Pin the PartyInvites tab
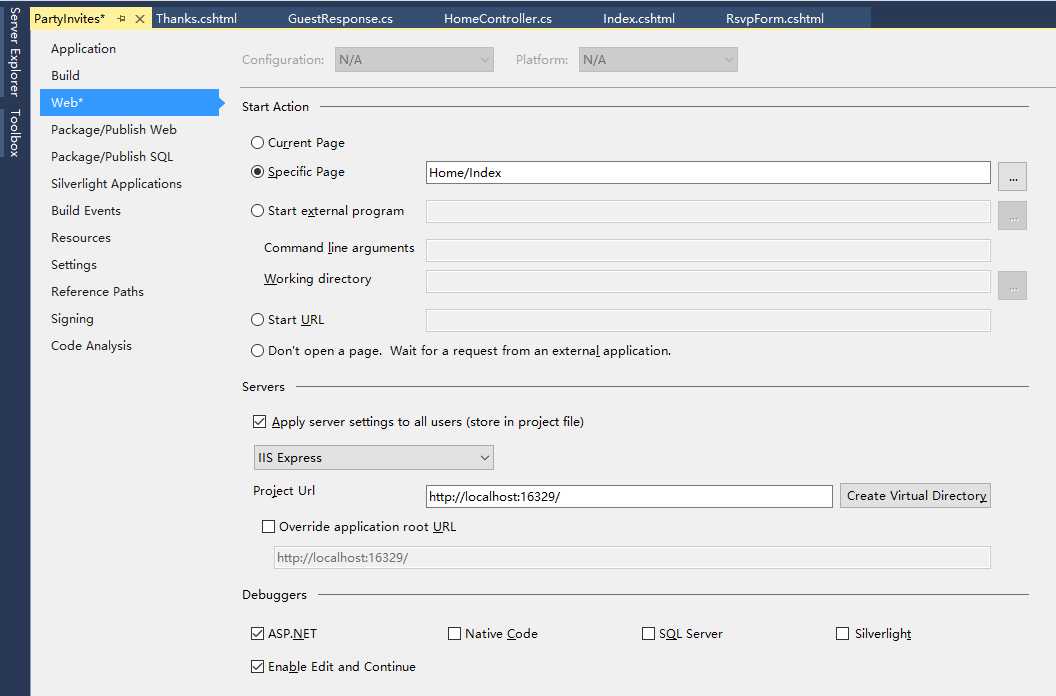Image resolution: width=1056 pixels, height=696 pixels. tap(121, 19)
